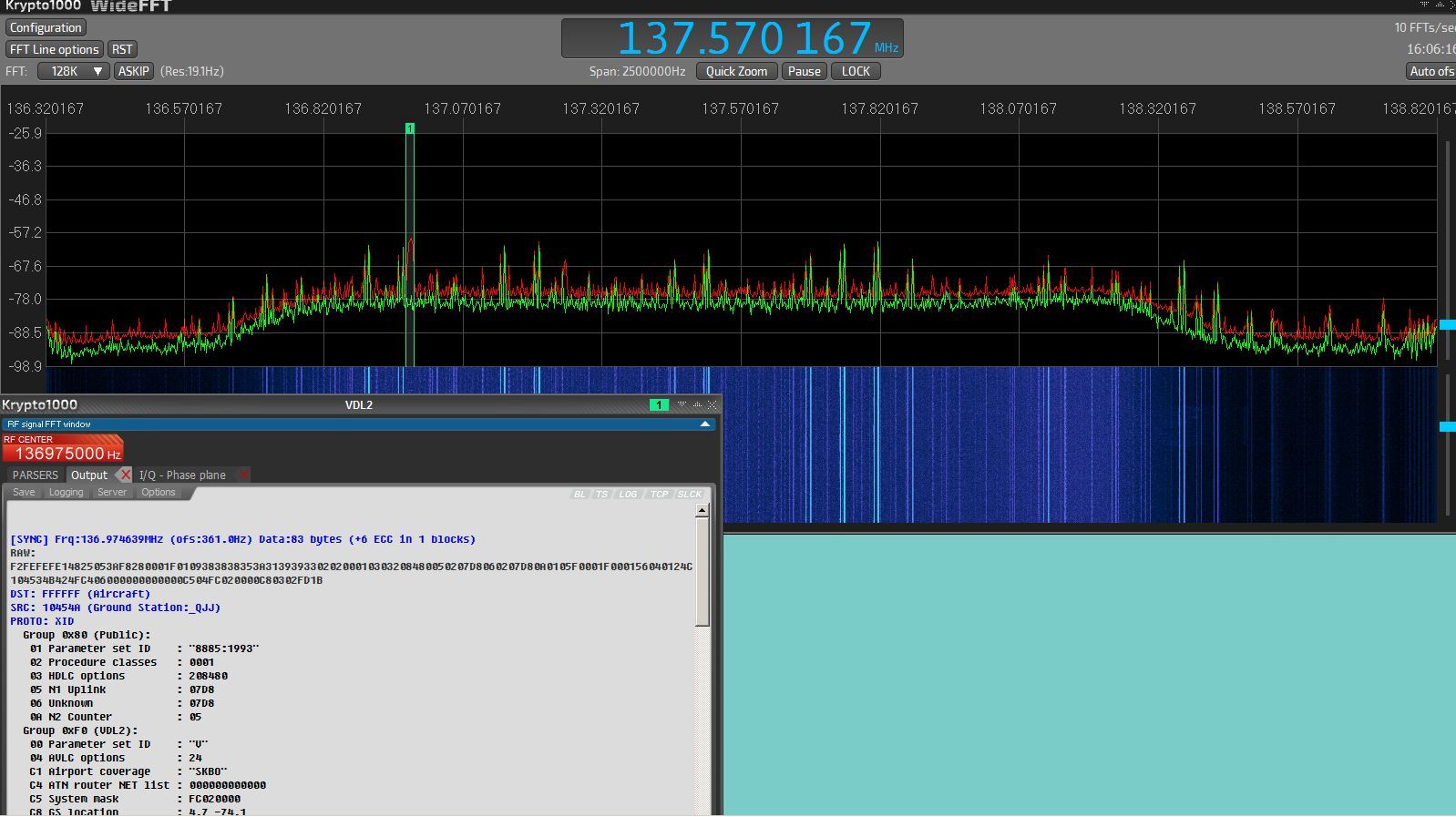Click the RF CENTER frequency field

(63, 453)
